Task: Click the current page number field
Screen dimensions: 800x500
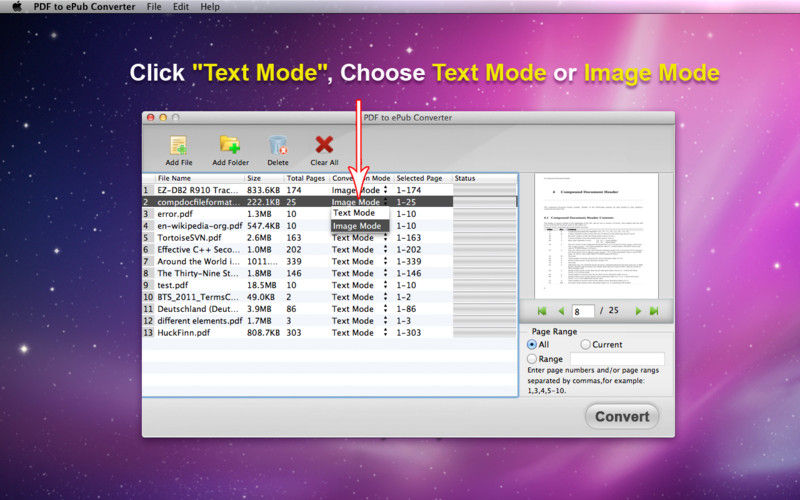Action: [x=583, y=311]
